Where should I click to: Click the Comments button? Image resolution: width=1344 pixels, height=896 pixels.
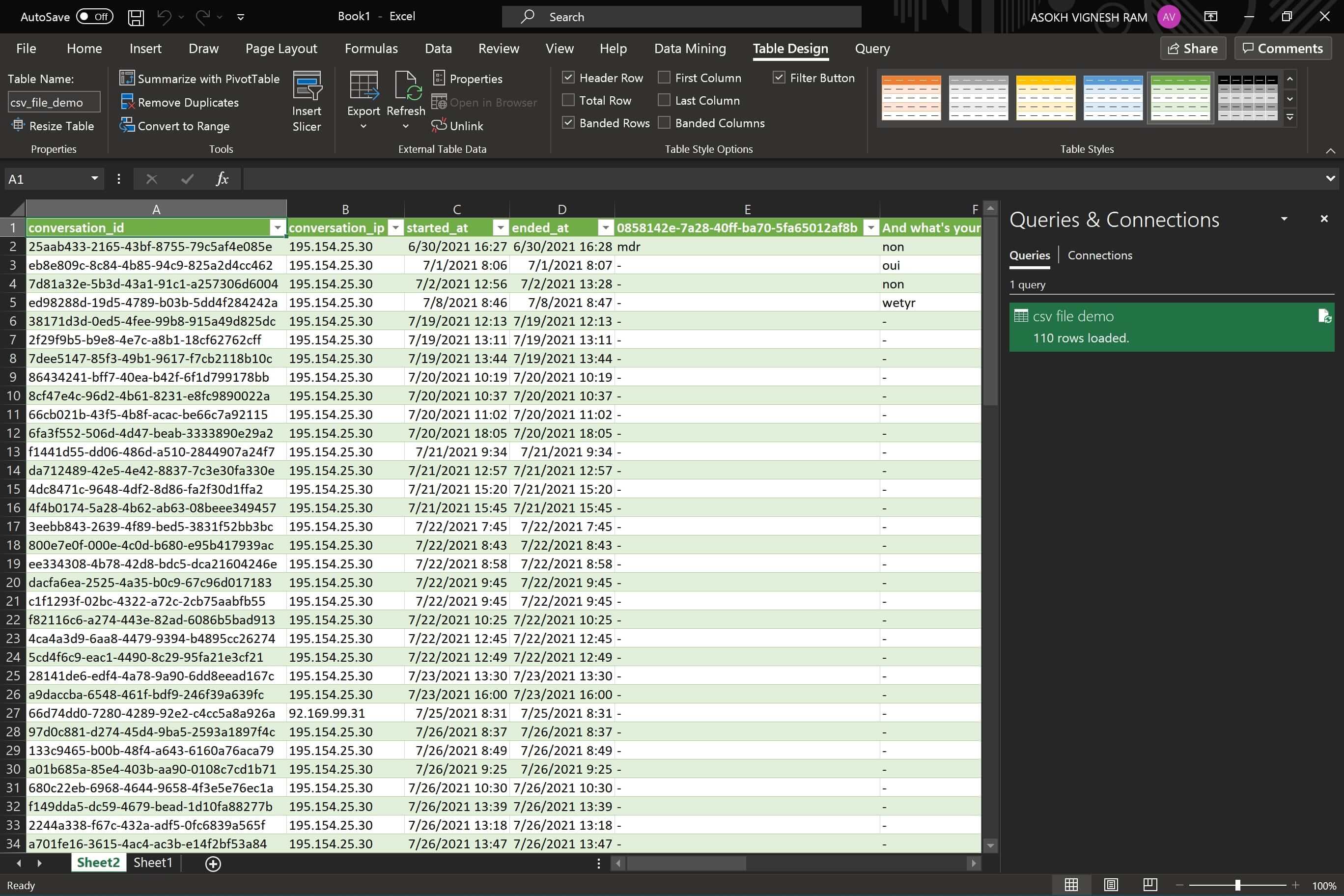[1283, 49]
